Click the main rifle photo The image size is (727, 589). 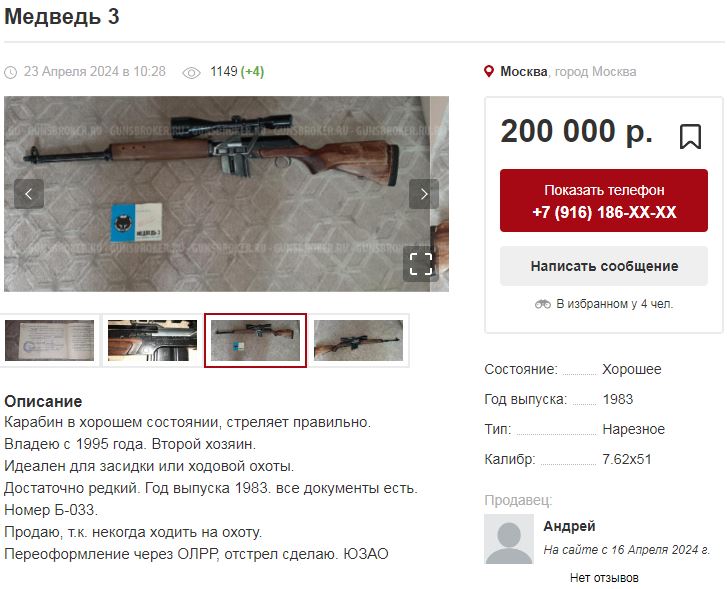[226, 194]
